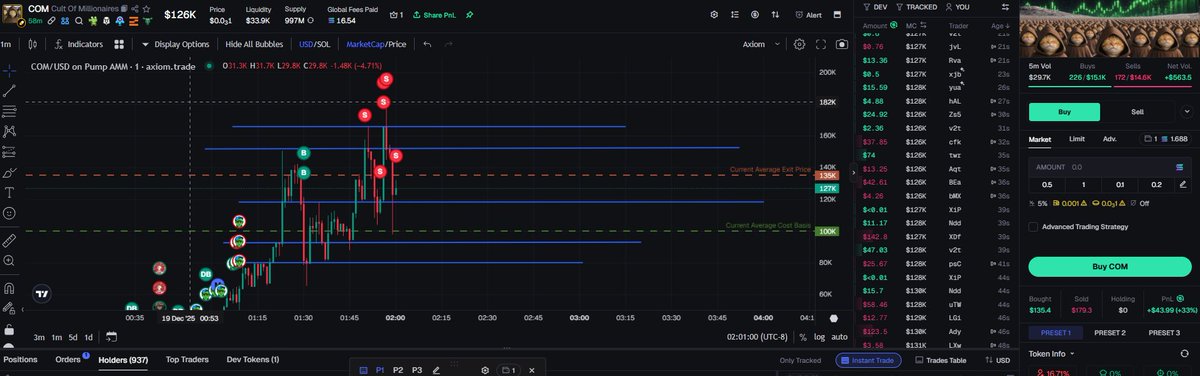The width and height of the screenshot is (1200, 376).
Task: Filter trades by DEV
Action: click(x=875, y=7)
